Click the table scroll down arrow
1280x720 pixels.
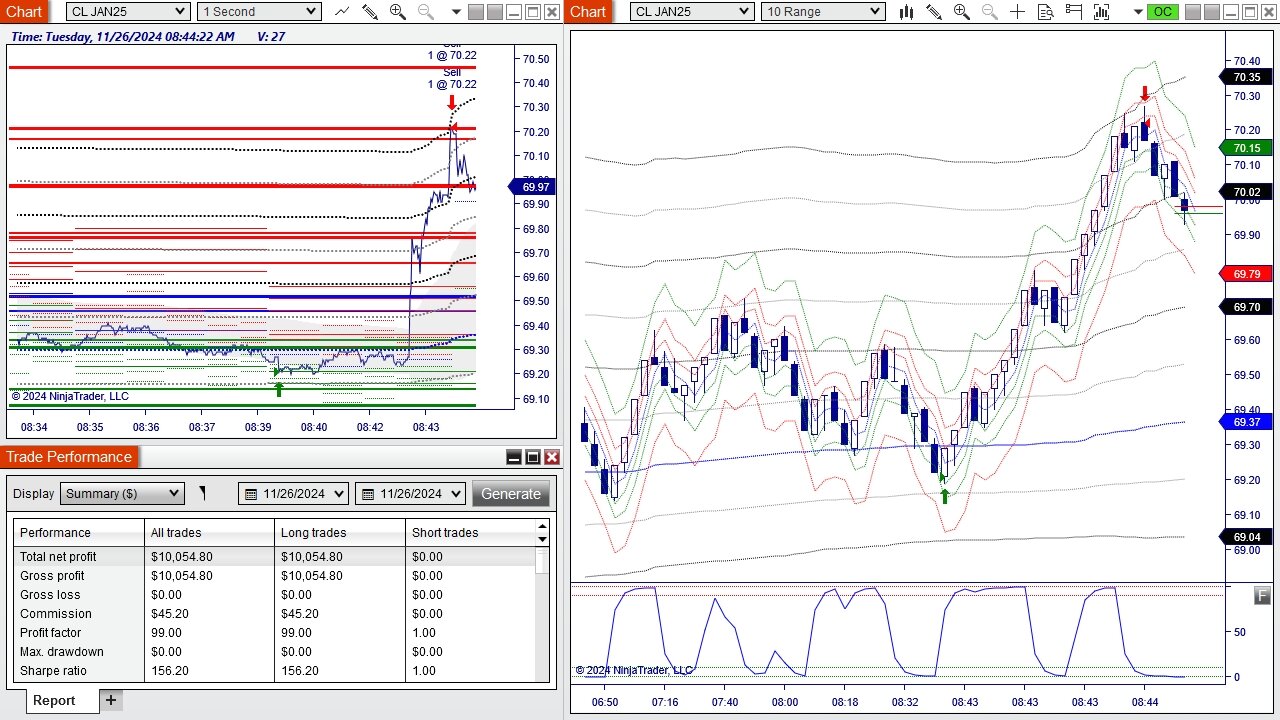tap(542, 539)
